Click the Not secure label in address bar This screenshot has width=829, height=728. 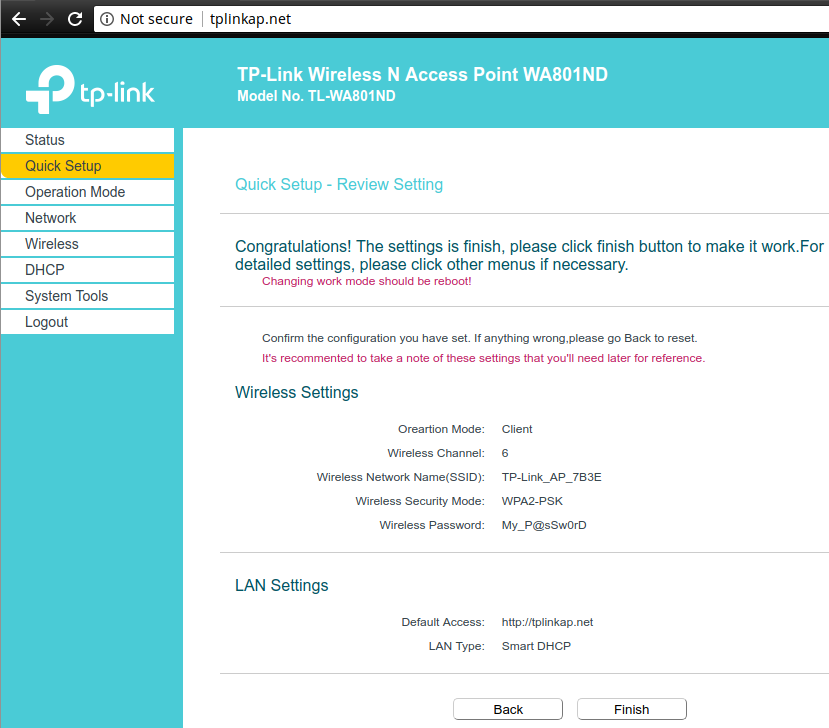[156, 19]
